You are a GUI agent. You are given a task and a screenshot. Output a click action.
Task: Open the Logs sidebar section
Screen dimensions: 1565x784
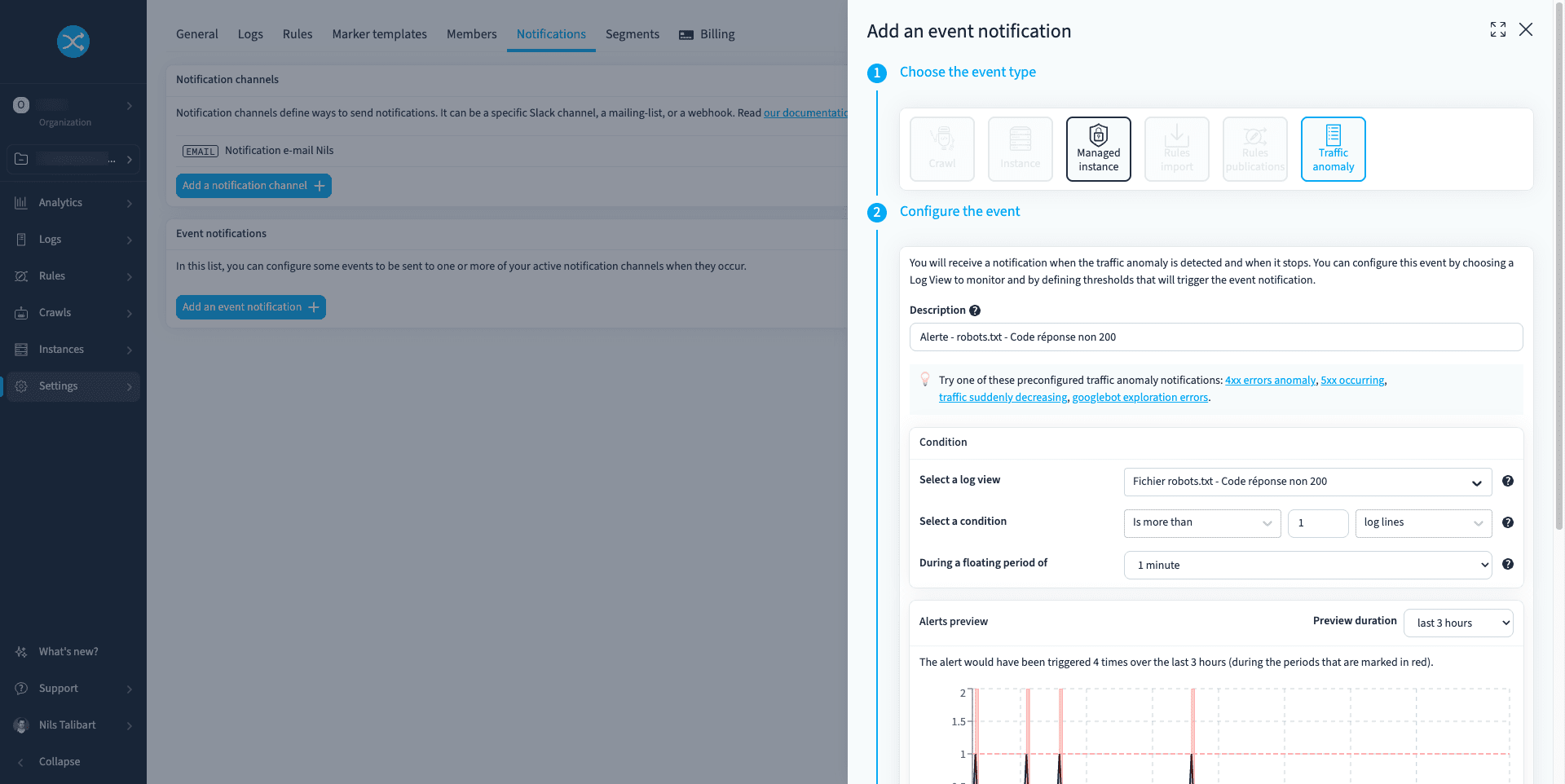pyautogui.click(x=73, y=240)
